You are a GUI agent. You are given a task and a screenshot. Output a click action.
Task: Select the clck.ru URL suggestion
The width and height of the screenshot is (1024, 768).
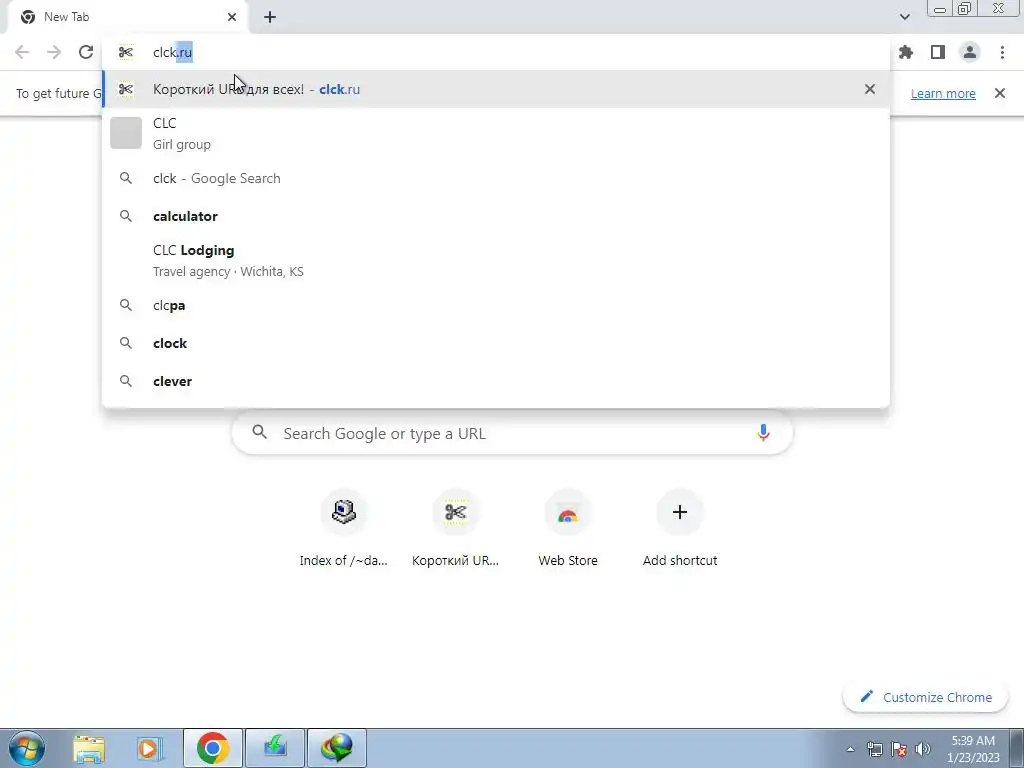click(496, 89)
